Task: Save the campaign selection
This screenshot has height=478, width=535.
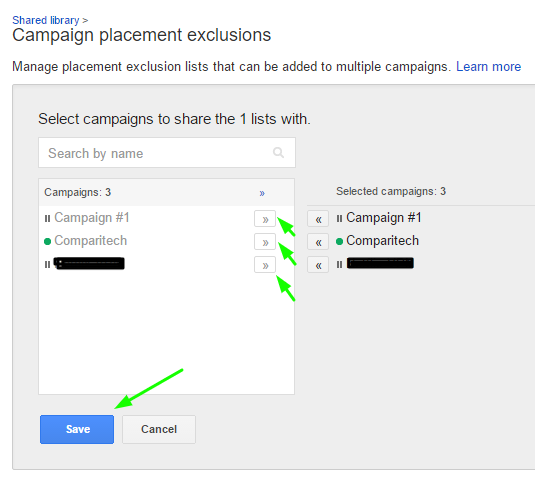Action: (77, 429)
